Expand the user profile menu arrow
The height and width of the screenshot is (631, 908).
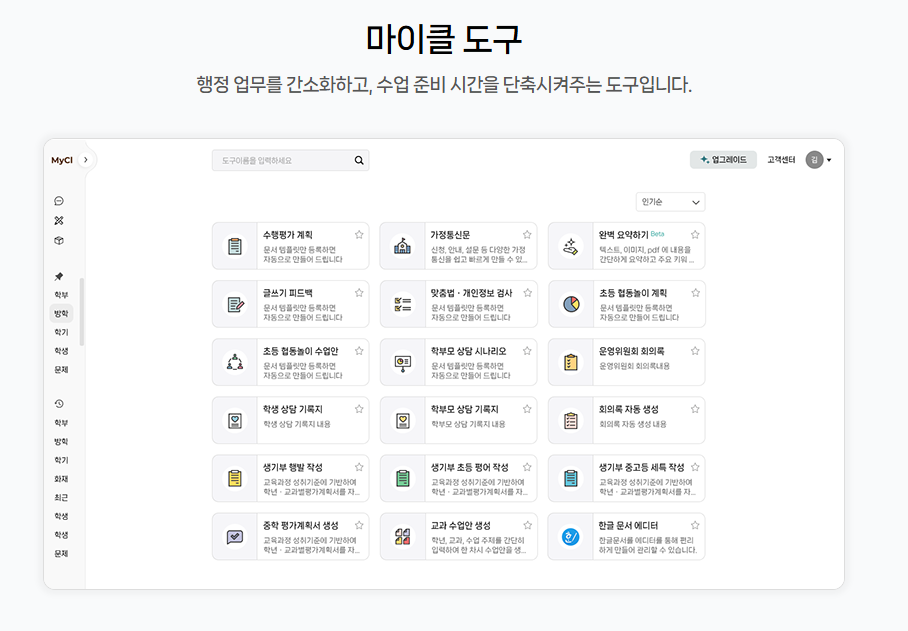(829, 160)
